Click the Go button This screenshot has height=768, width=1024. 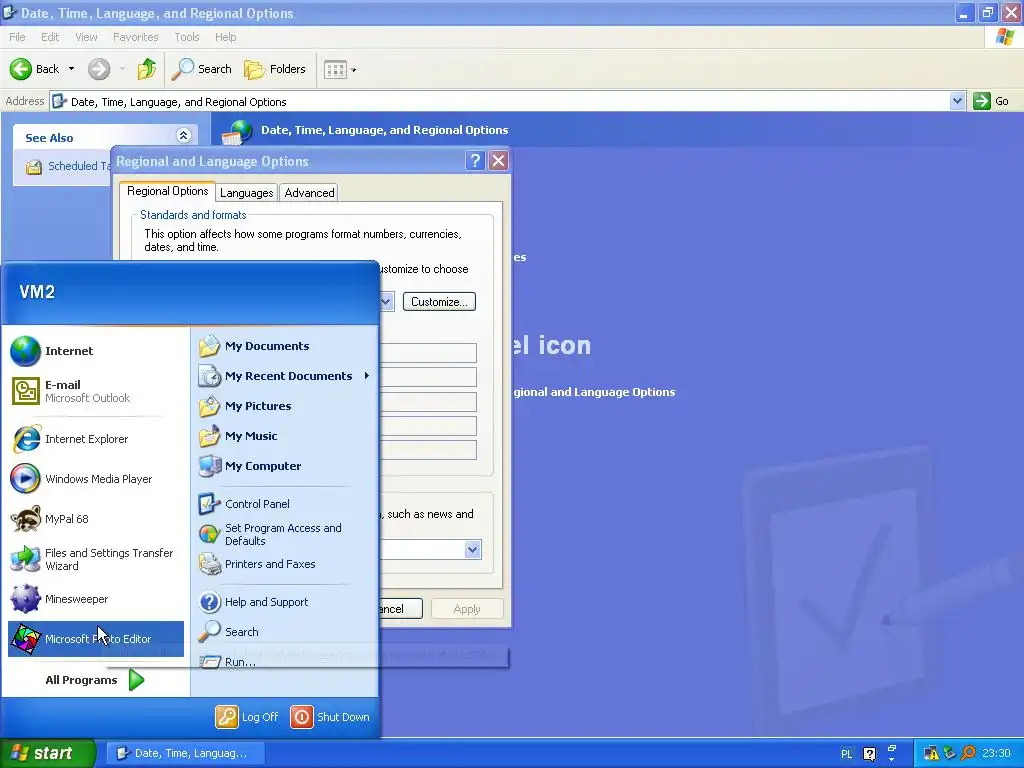(x=991, y=101)
